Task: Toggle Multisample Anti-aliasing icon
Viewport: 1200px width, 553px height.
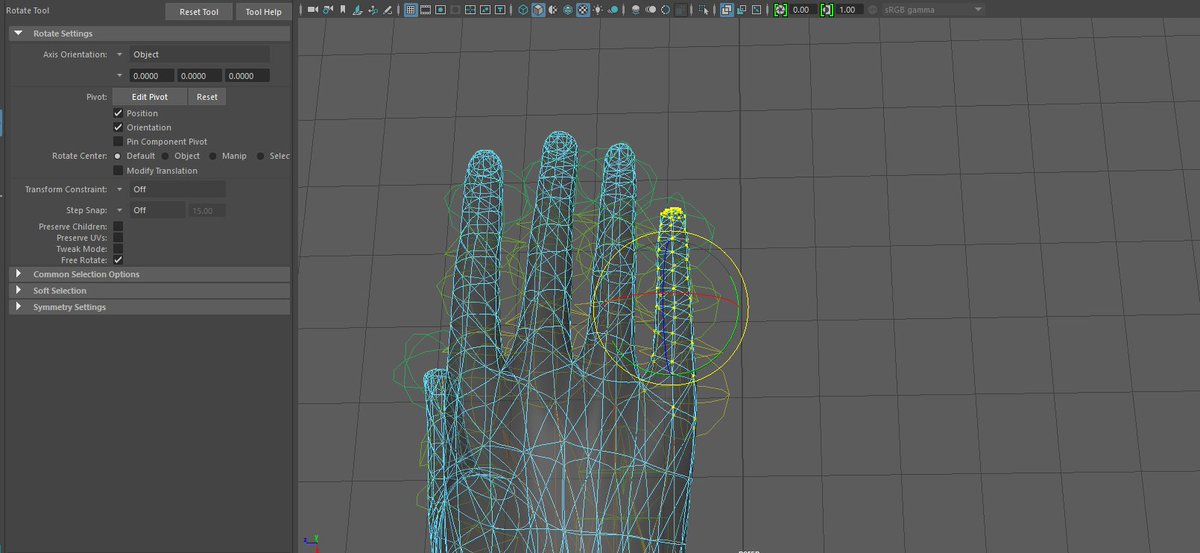Action: pos(665,9)
